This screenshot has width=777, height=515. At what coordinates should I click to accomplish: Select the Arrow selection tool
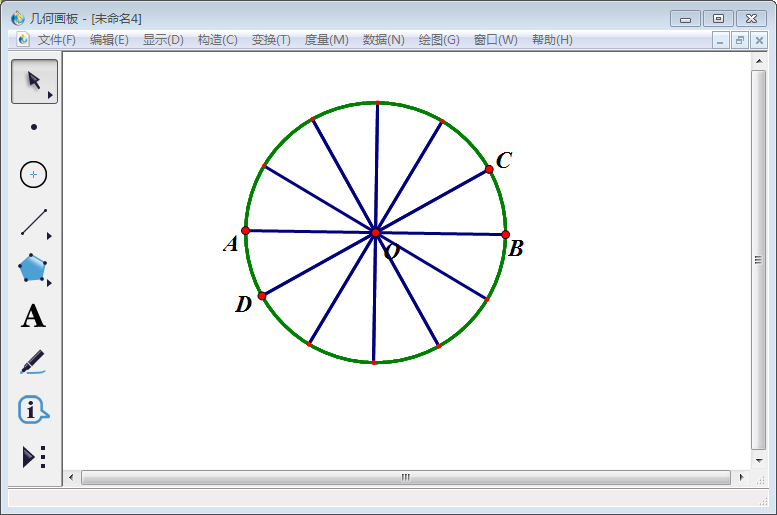pos(34,81)
